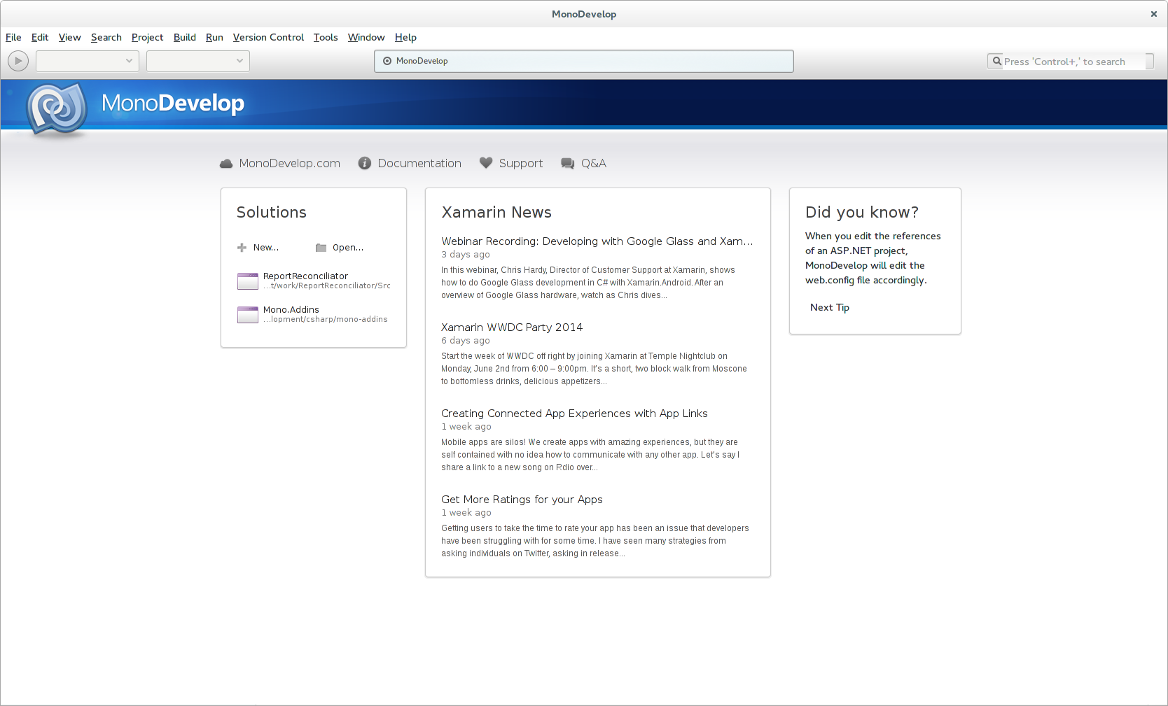
Task: Open the Project menu
Action: point(147,37)
